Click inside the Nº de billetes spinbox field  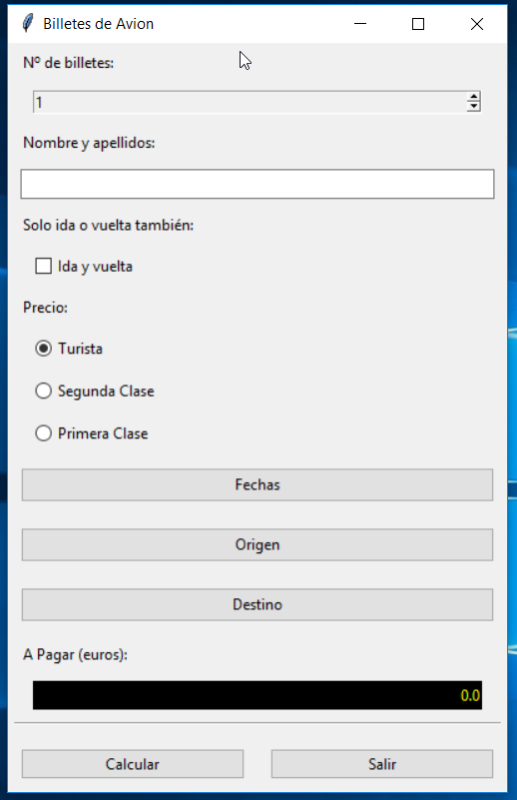[x=250, y=102]
